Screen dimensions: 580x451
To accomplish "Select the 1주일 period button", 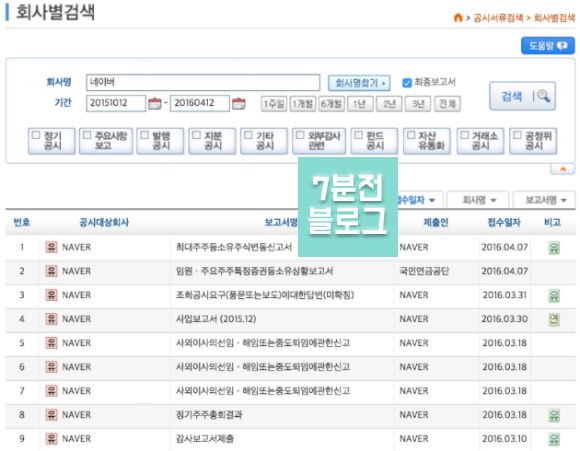I will click(274, 104).
